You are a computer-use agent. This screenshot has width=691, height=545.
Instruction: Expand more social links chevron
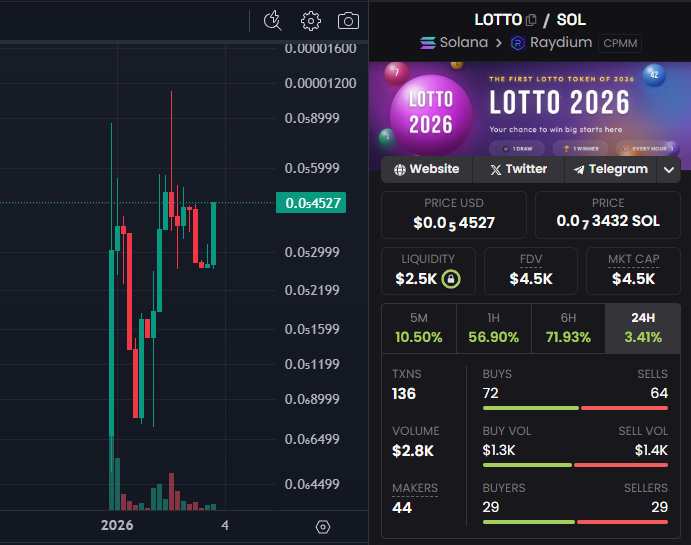(669, 170)
